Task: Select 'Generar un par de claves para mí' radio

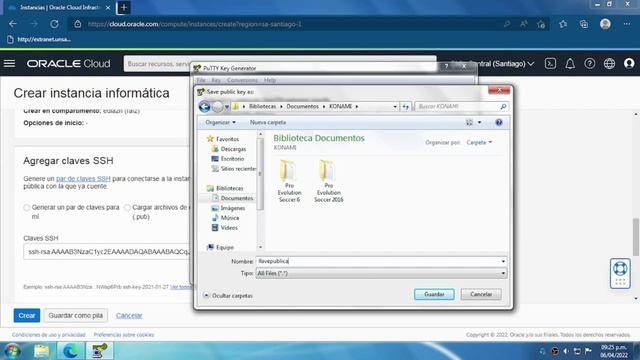Action: pos(27,208)
